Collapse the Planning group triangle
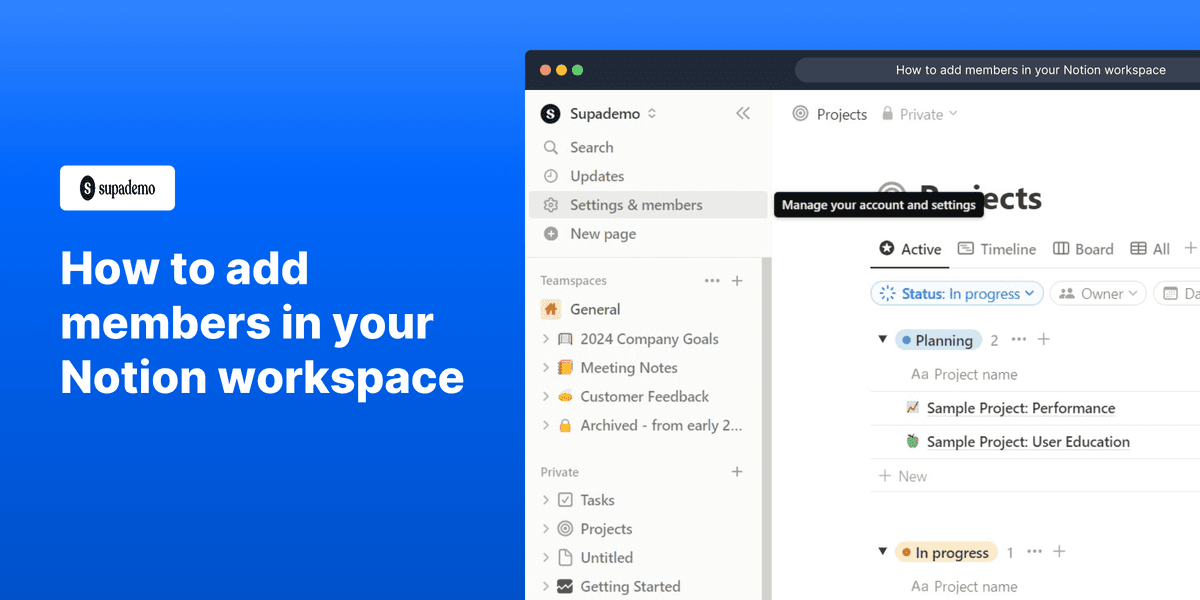 [x=883, y=340]
